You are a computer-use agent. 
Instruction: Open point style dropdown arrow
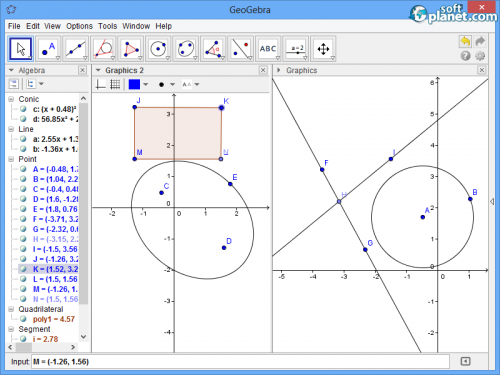click(172, 84)
